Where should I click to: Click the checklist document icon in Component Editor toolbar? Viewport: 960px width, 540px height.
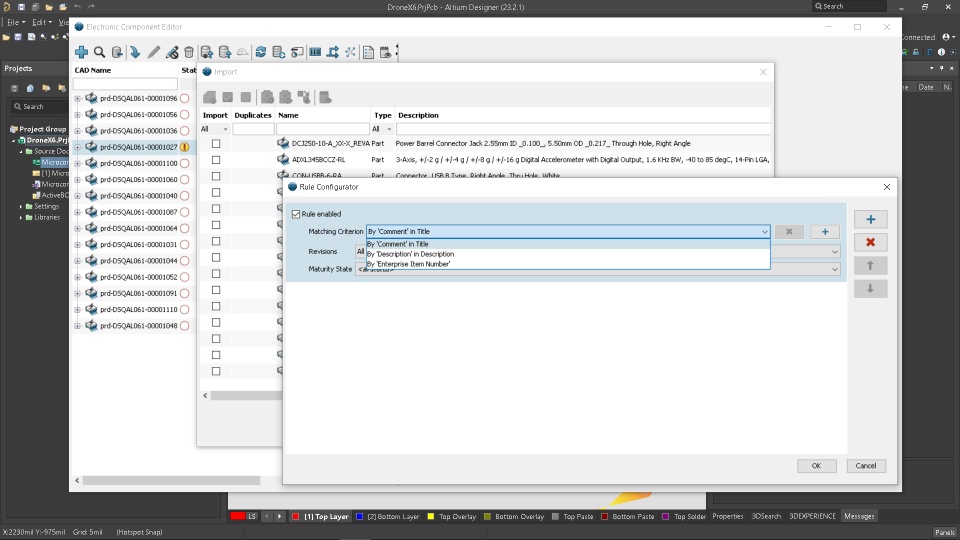pyautogui.click(x=368, y=52)
